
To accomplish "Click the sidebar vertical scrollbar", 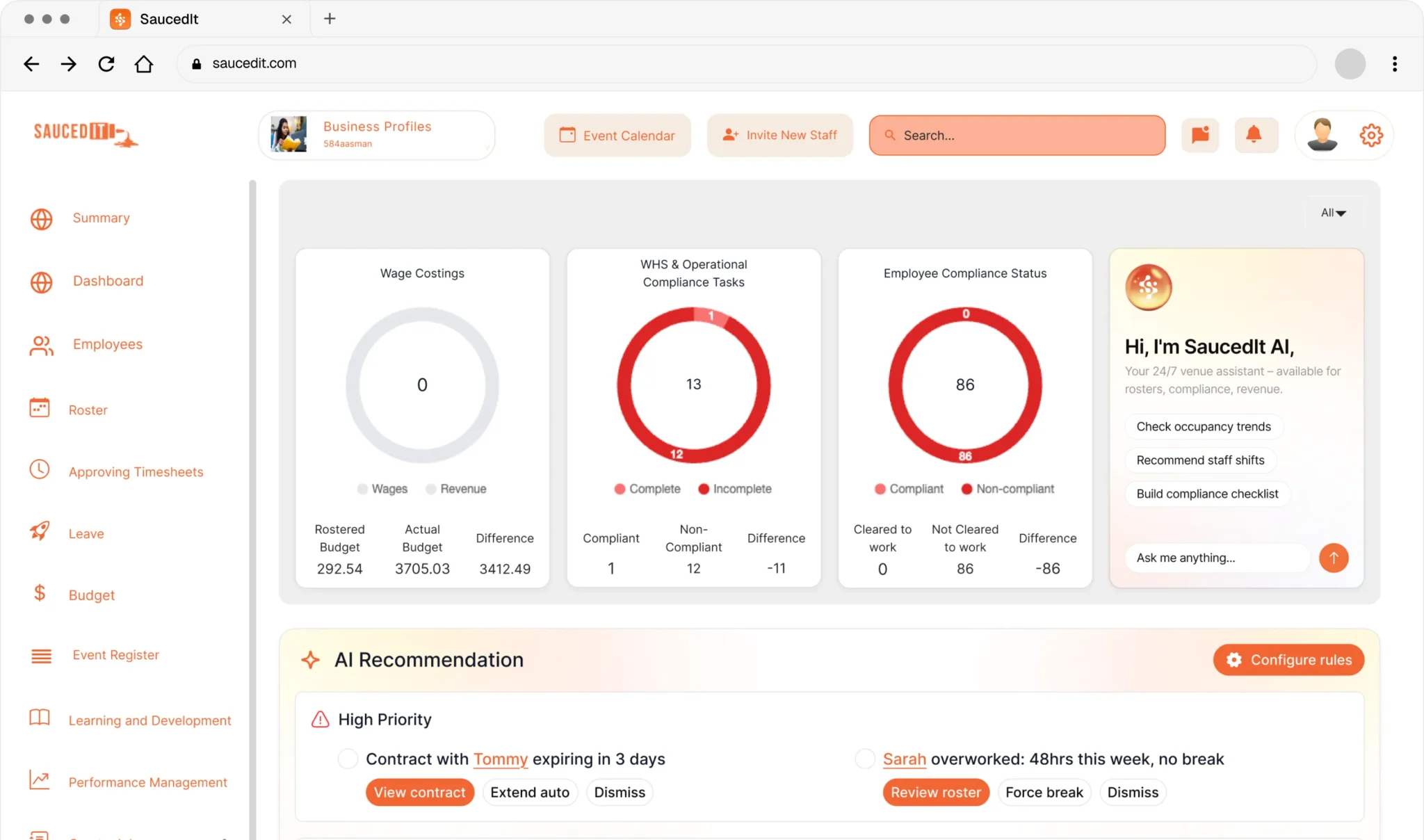I will pyautogui.click(x=252, y=510).
